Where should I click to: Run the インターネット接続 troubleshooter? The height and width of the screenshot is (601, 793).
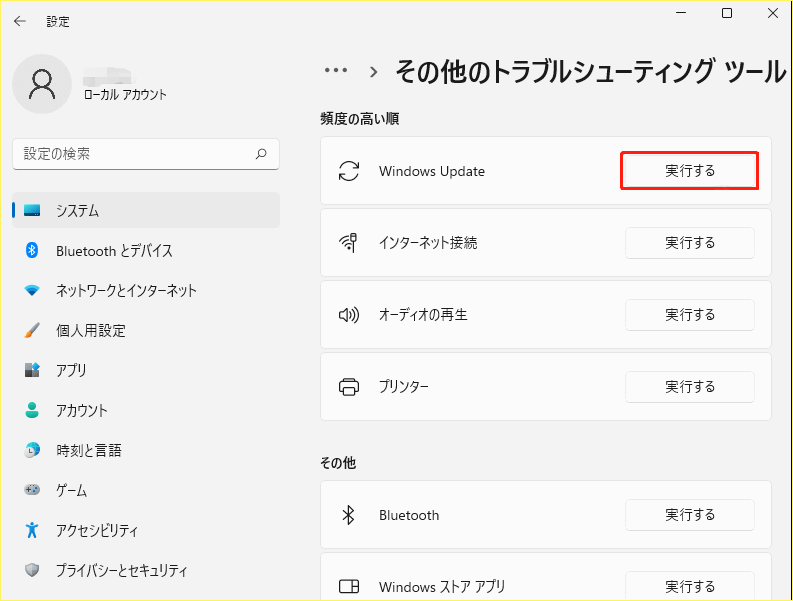tap(690, 243)
